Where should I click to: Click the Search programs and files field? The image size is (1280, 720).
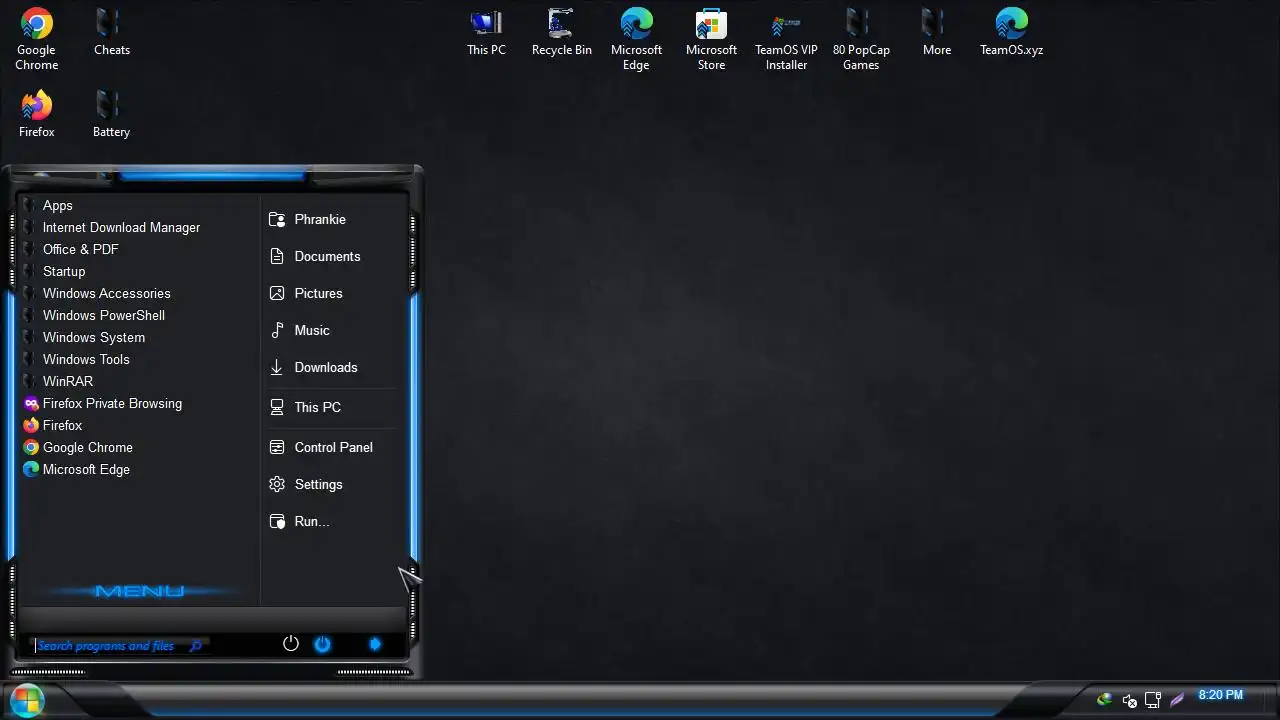pos(120,646)
